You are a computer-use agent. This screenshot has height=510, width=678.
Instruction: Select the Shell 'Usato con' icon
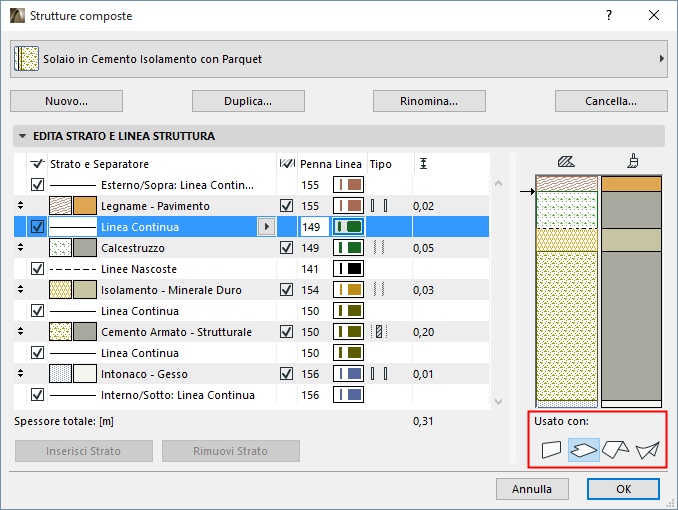coord(647,450)
